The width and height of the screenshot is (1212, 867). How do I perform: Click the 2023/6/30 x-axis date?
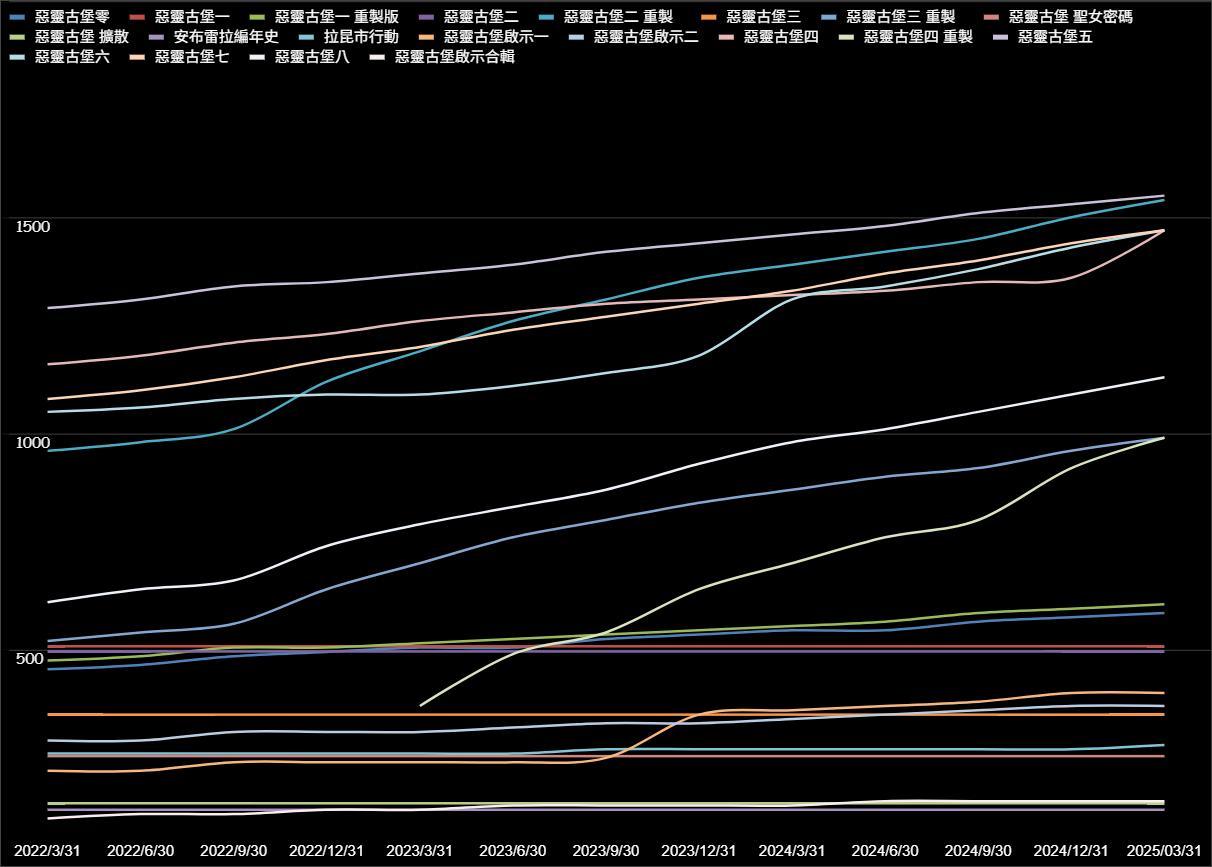point(513,850)
